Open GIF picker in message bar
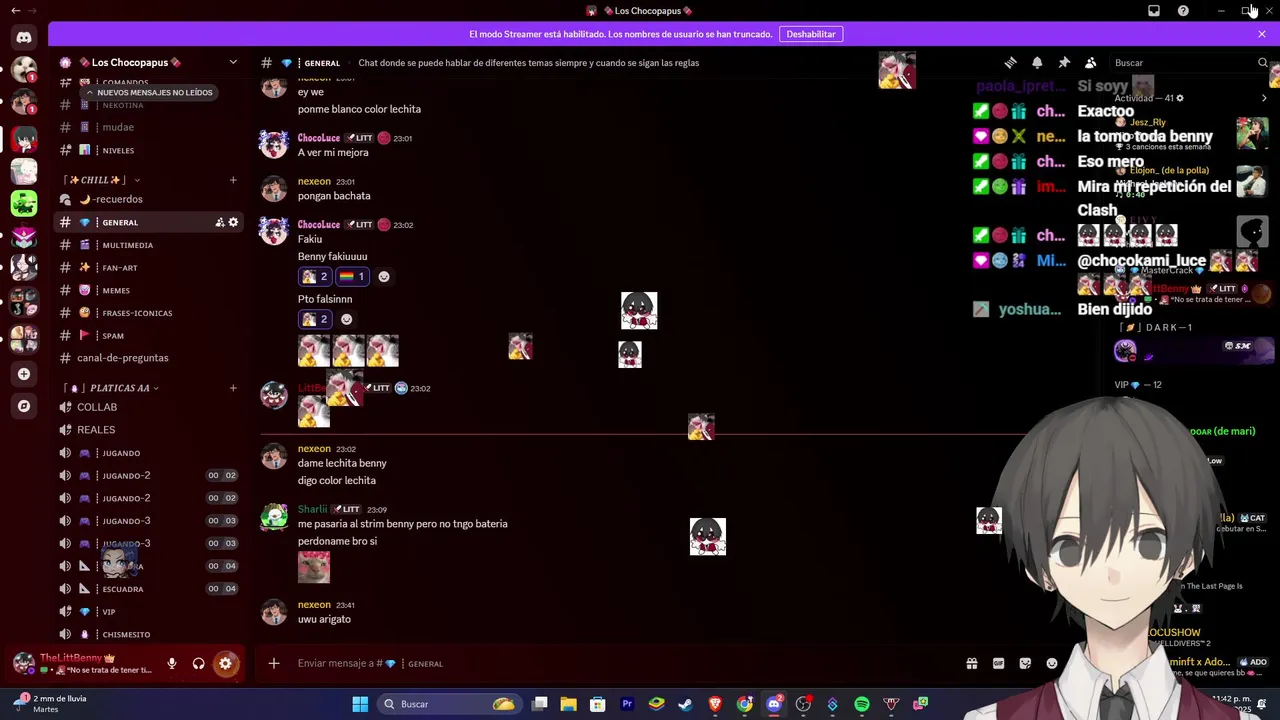Viewport: 1280px width, 720px height. [x=998, y=663]
